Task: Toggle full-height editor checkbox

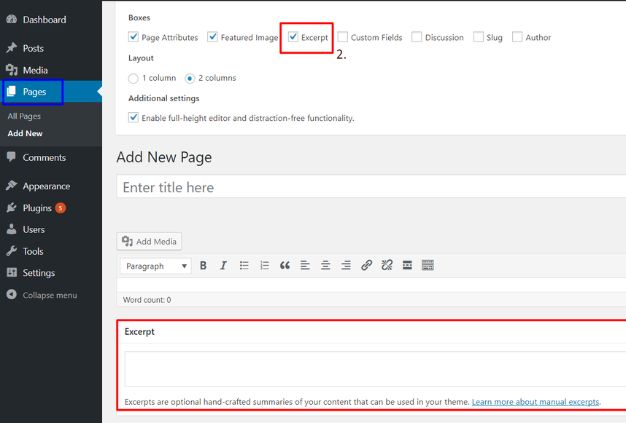Action: [x=133, y=118]
